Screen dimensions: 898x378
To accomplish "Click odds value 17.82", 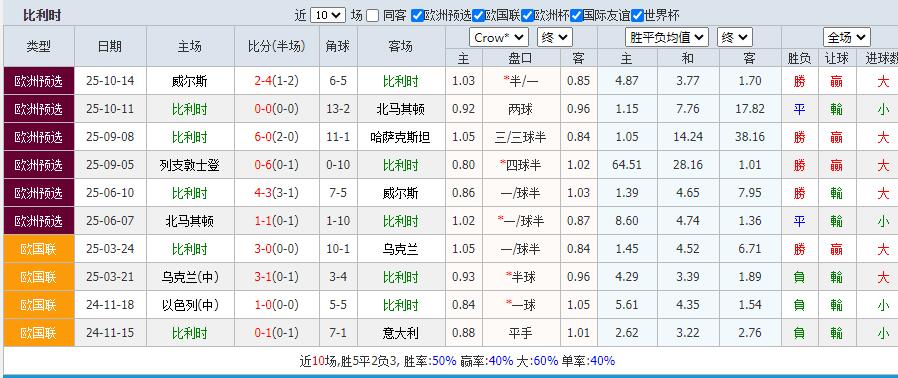I will 750,109.
